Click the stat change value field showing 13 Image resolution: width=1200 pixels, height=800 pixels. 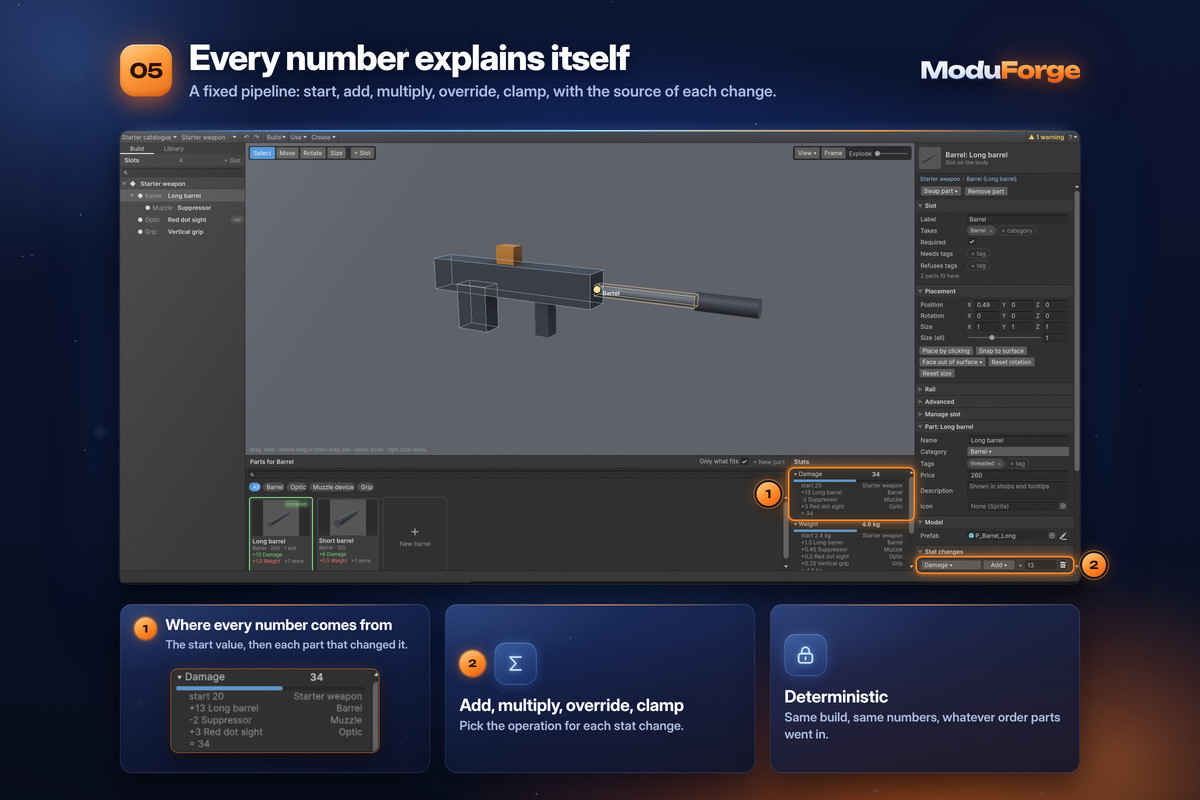[1039, 565]
